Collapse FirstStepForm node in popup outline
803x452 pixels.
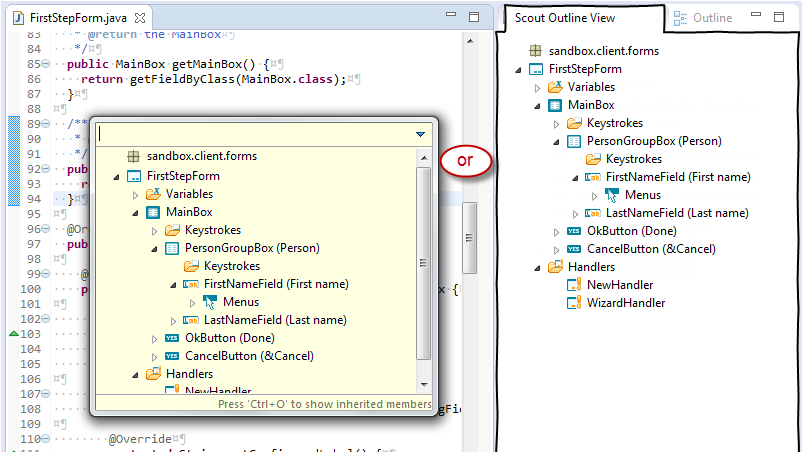(x=116, y=177)
